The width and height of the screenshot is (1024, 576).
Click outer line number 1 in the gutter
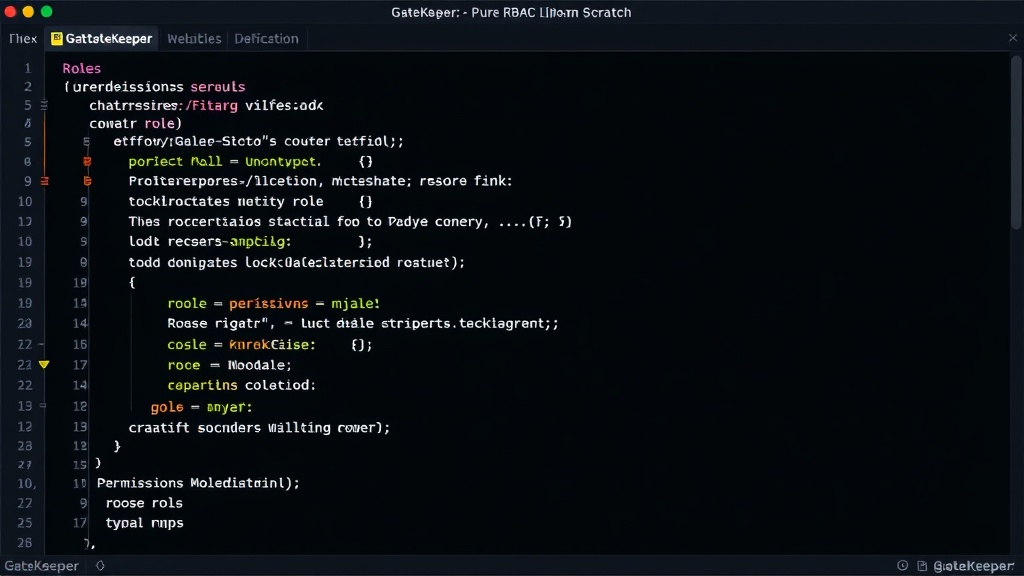pos(27,69)
